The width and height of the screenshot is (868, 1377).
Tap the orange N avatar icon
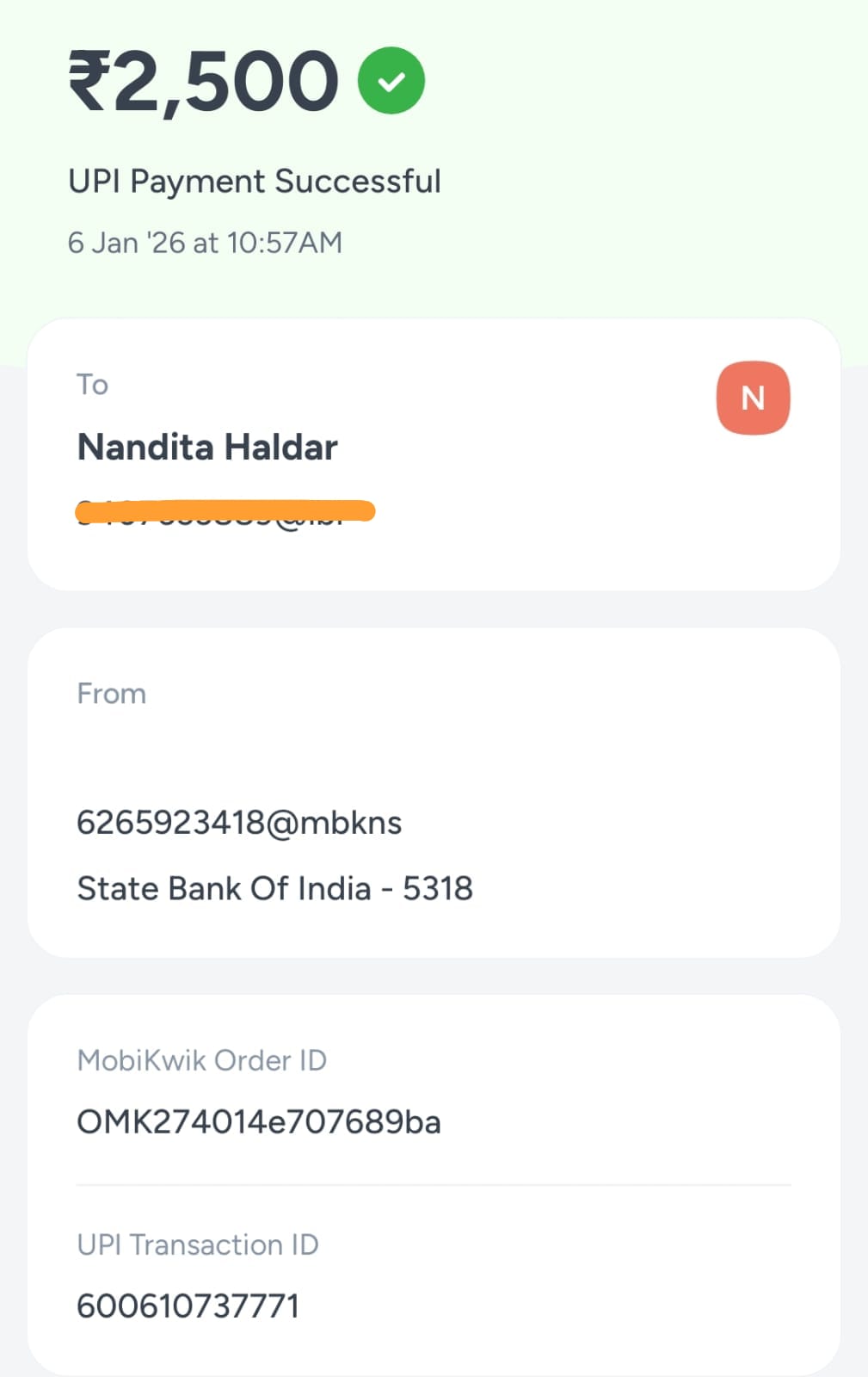point(753,398)
